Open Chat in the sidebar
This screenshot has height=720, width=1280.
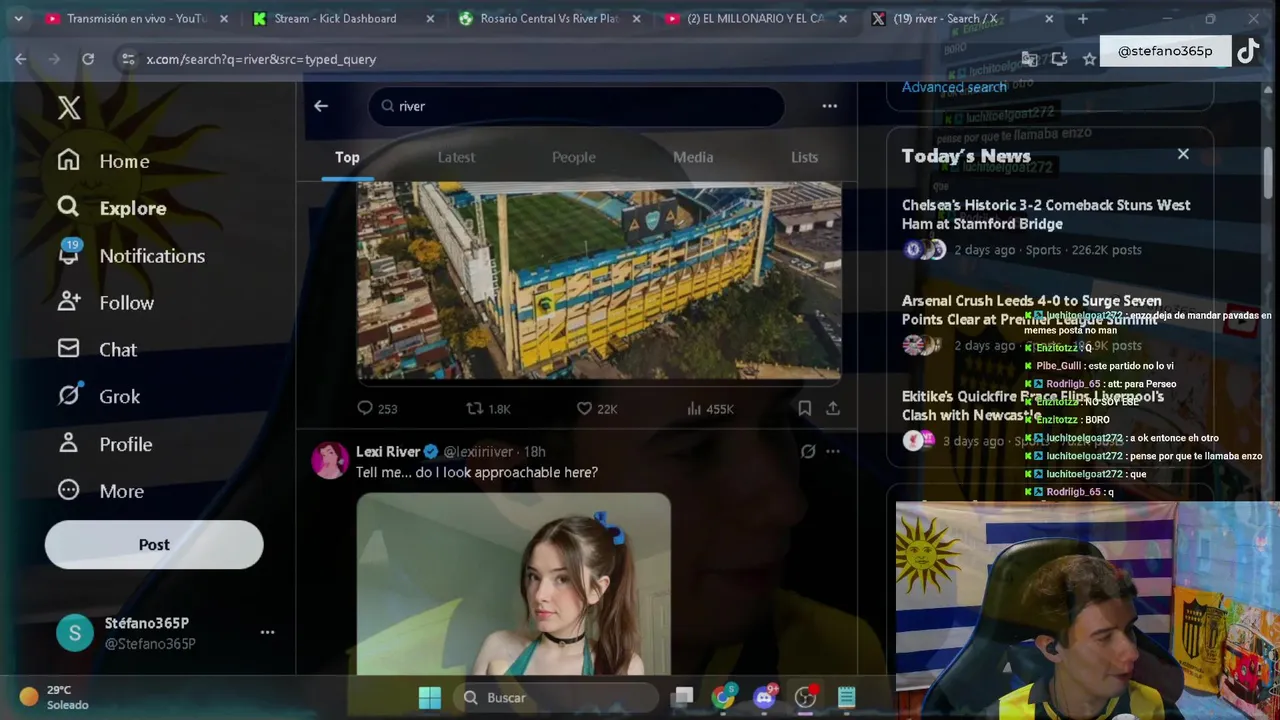tap(97, 349)
